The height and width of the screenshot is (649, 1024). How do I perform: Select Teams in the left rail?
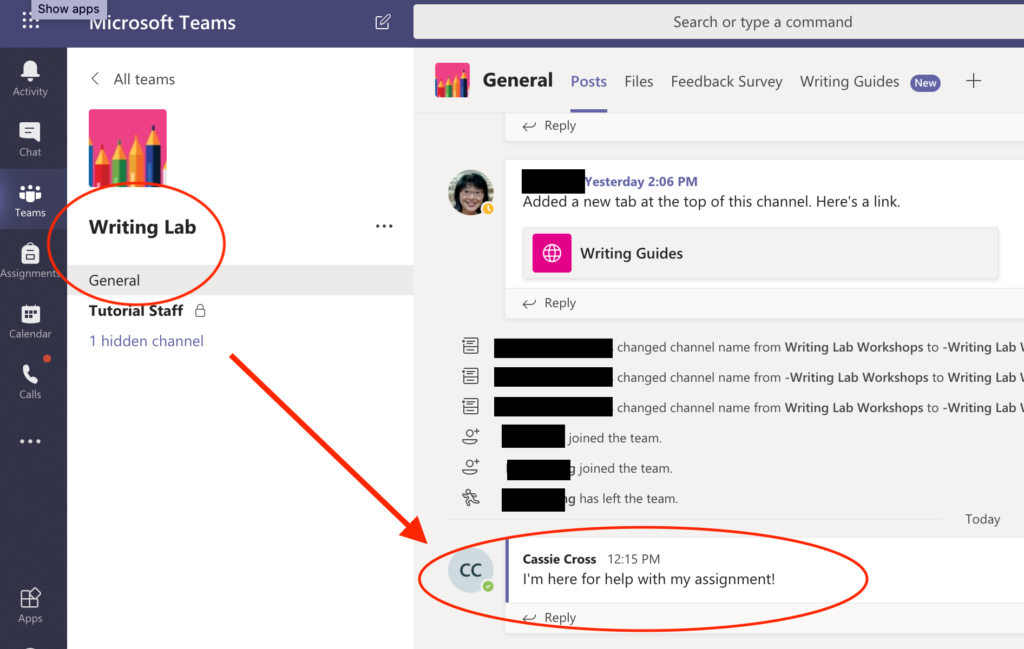(30, 200)
